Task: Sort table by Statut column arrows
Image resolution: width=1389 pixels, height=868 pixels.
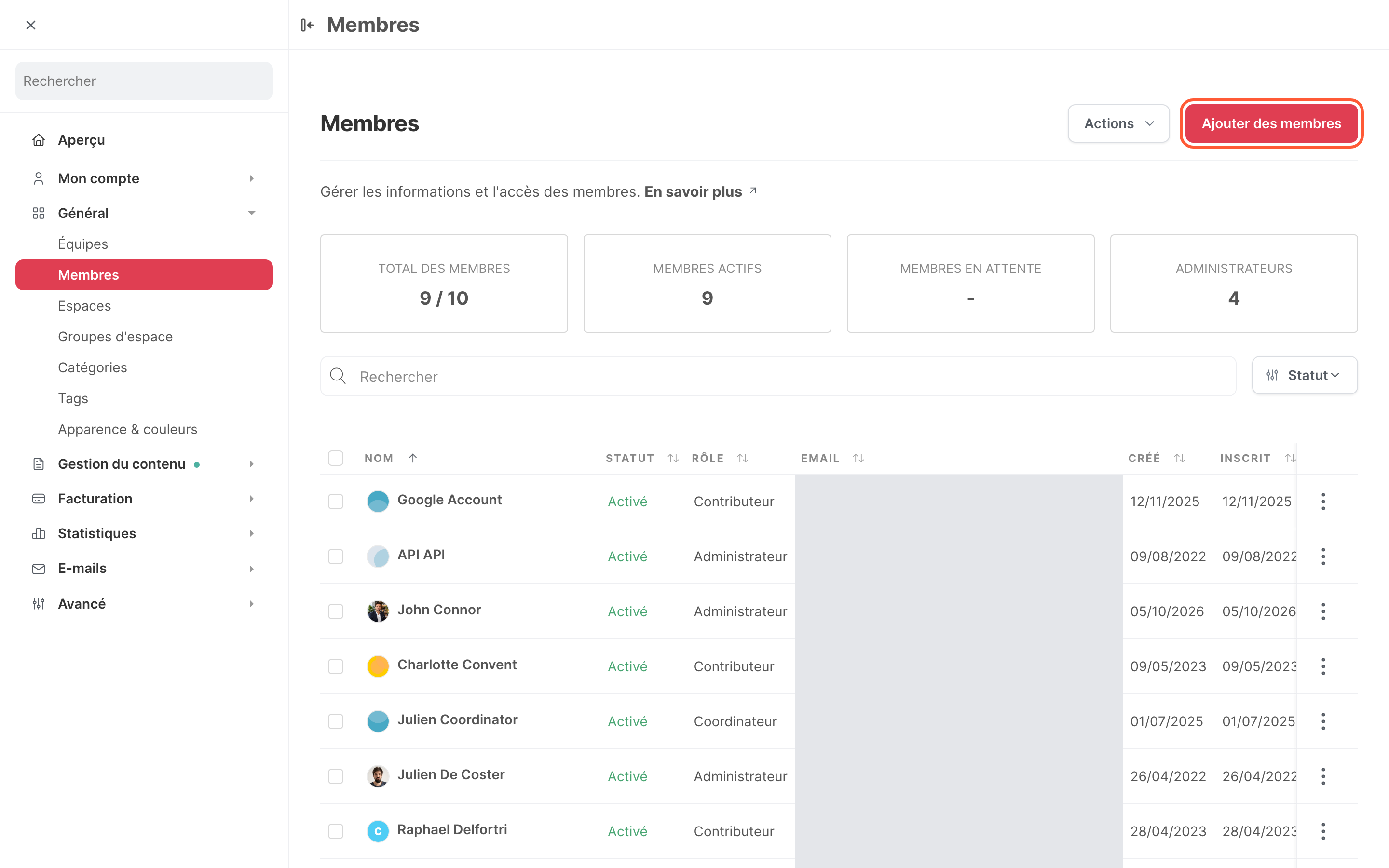Action: pyautogui.click(x=673, y=458)
